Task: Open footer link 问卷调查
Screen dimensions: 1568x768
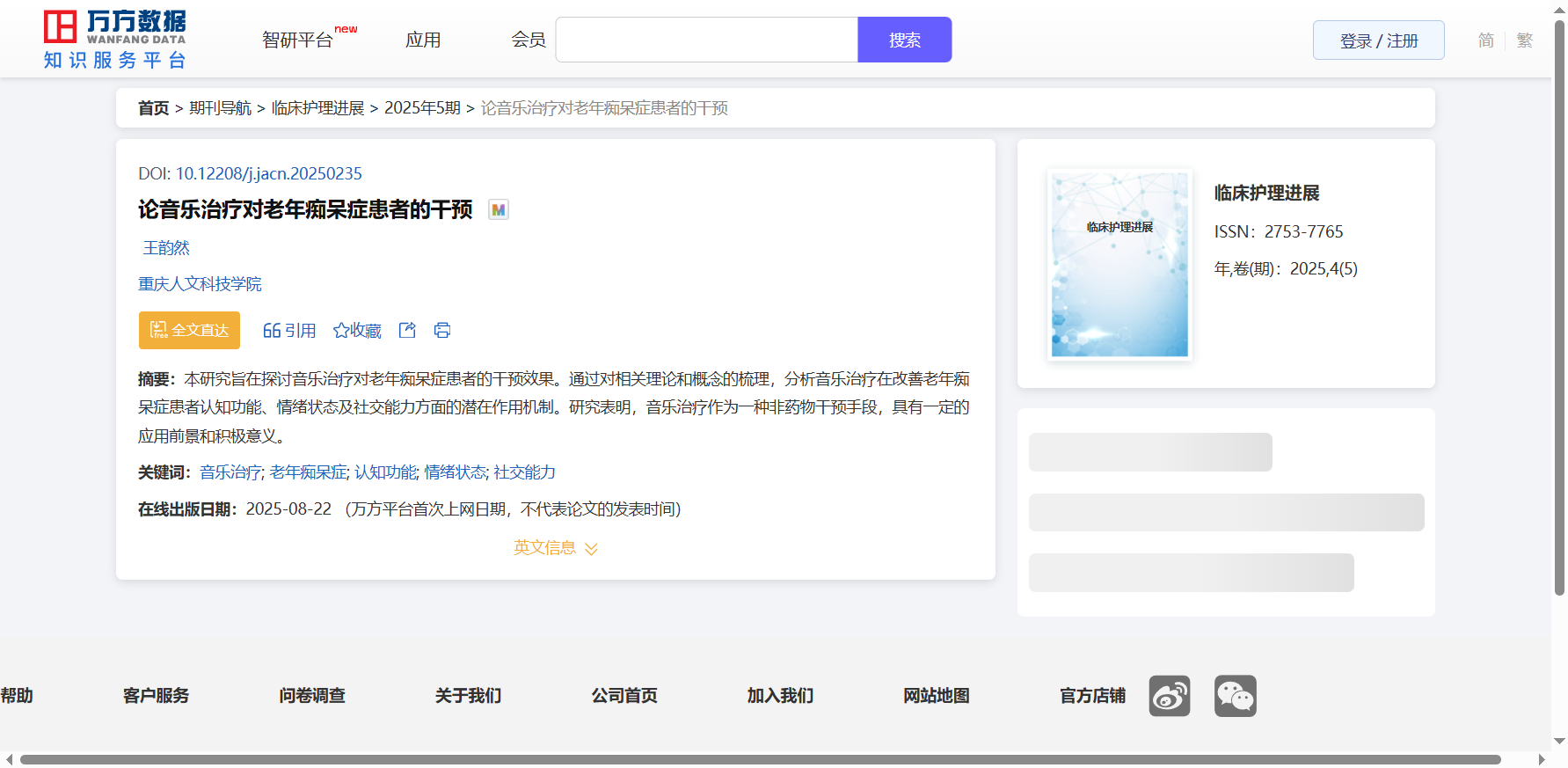Action: [x=312, y=696]
